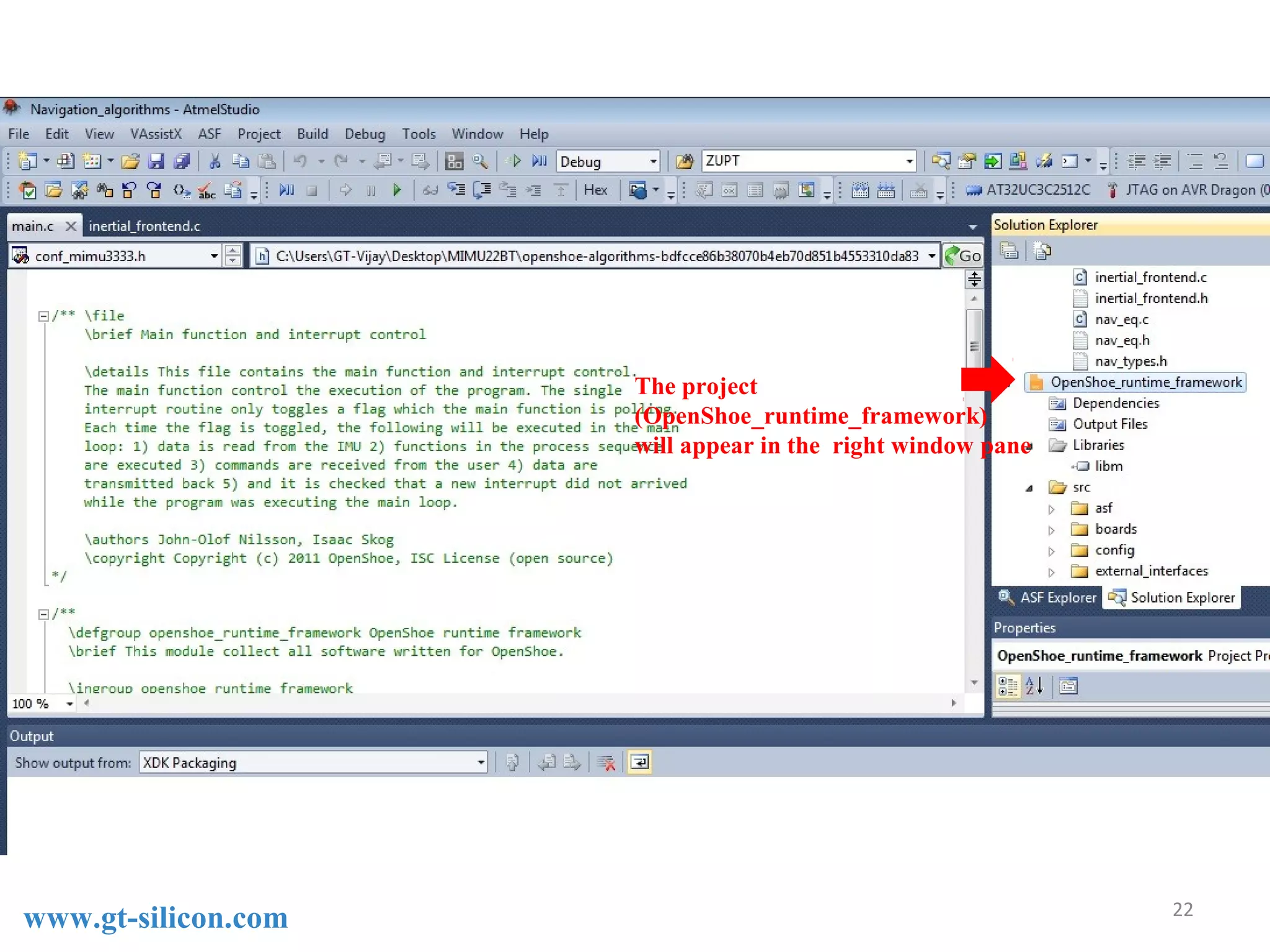Click the Undo arrow icon
1270x952 pixels.
[300, 162]
